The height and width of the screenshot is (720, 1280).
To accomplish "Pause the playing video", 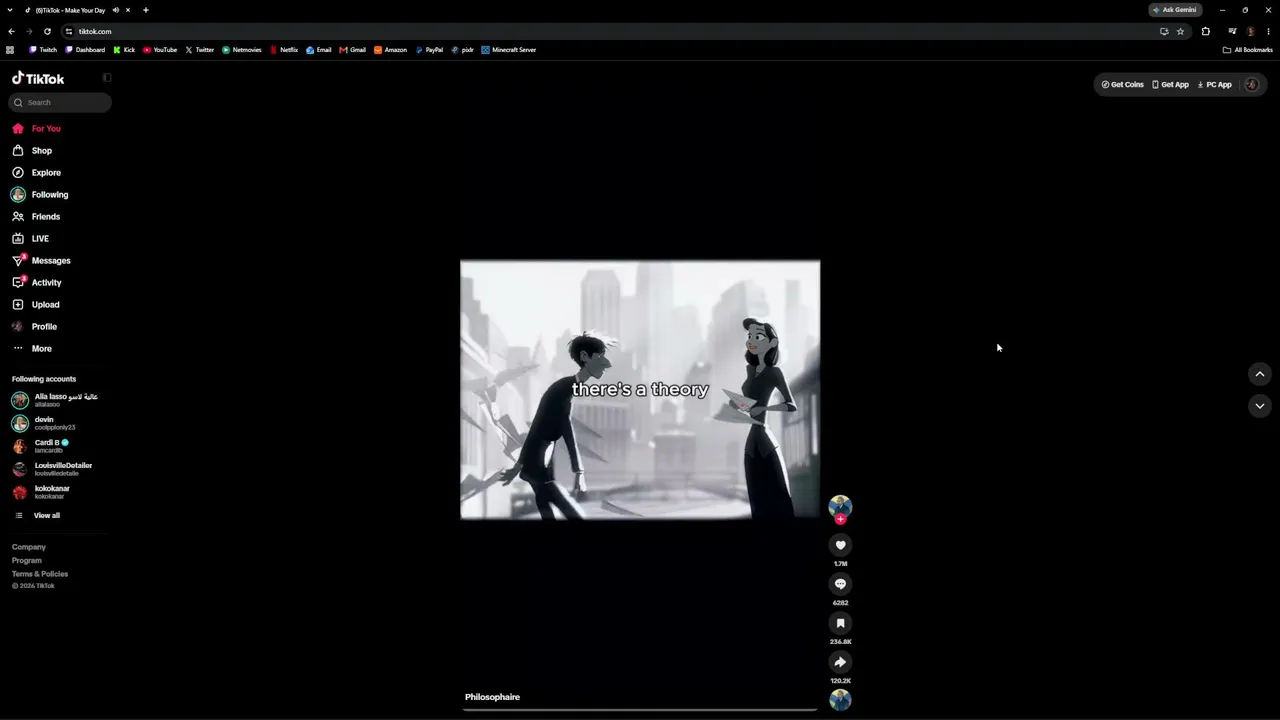I will tap(640, 390).
